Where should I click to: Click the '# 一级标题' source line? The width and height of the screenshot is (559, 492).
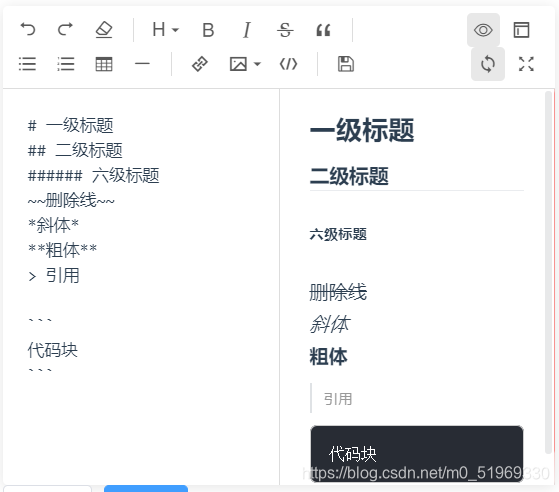[x=71, y=125]
